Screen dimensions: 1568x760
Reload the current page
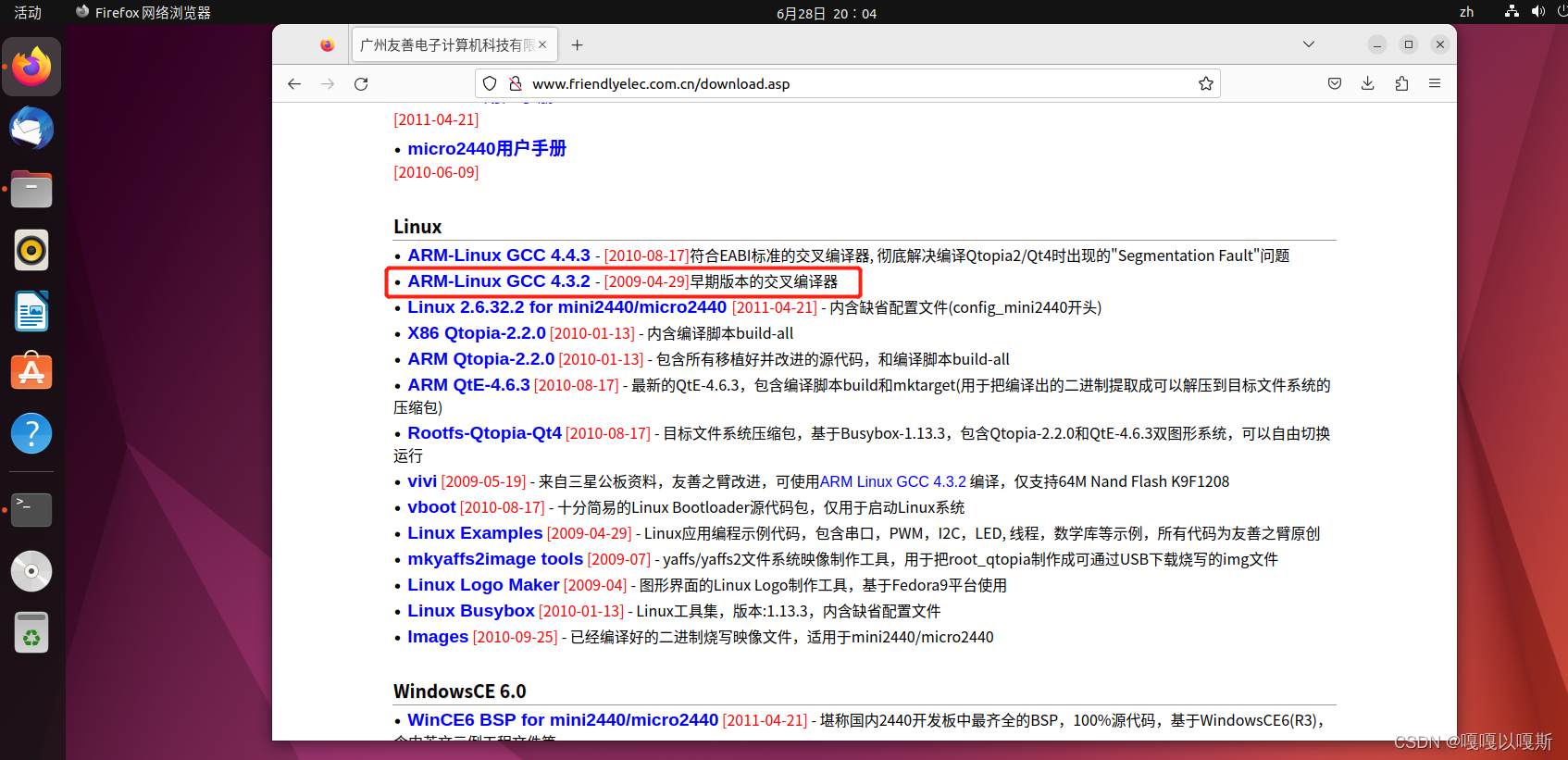click(x=361, y=83)
